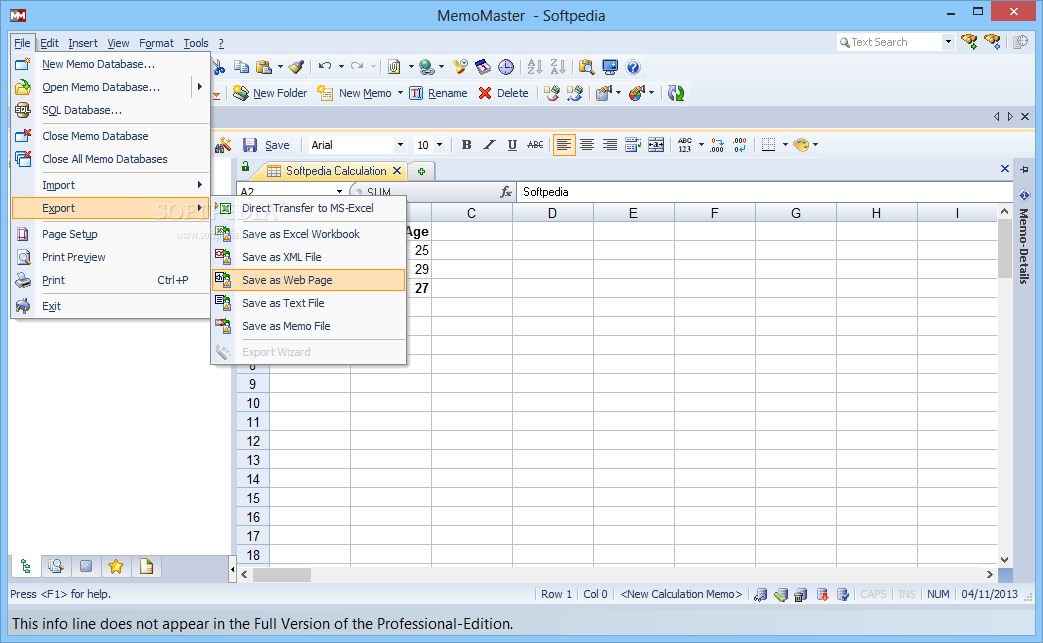Click the horizontal scrollbar thumb
The height and width of the screenshot is (643, 1043).
(281, 575)
